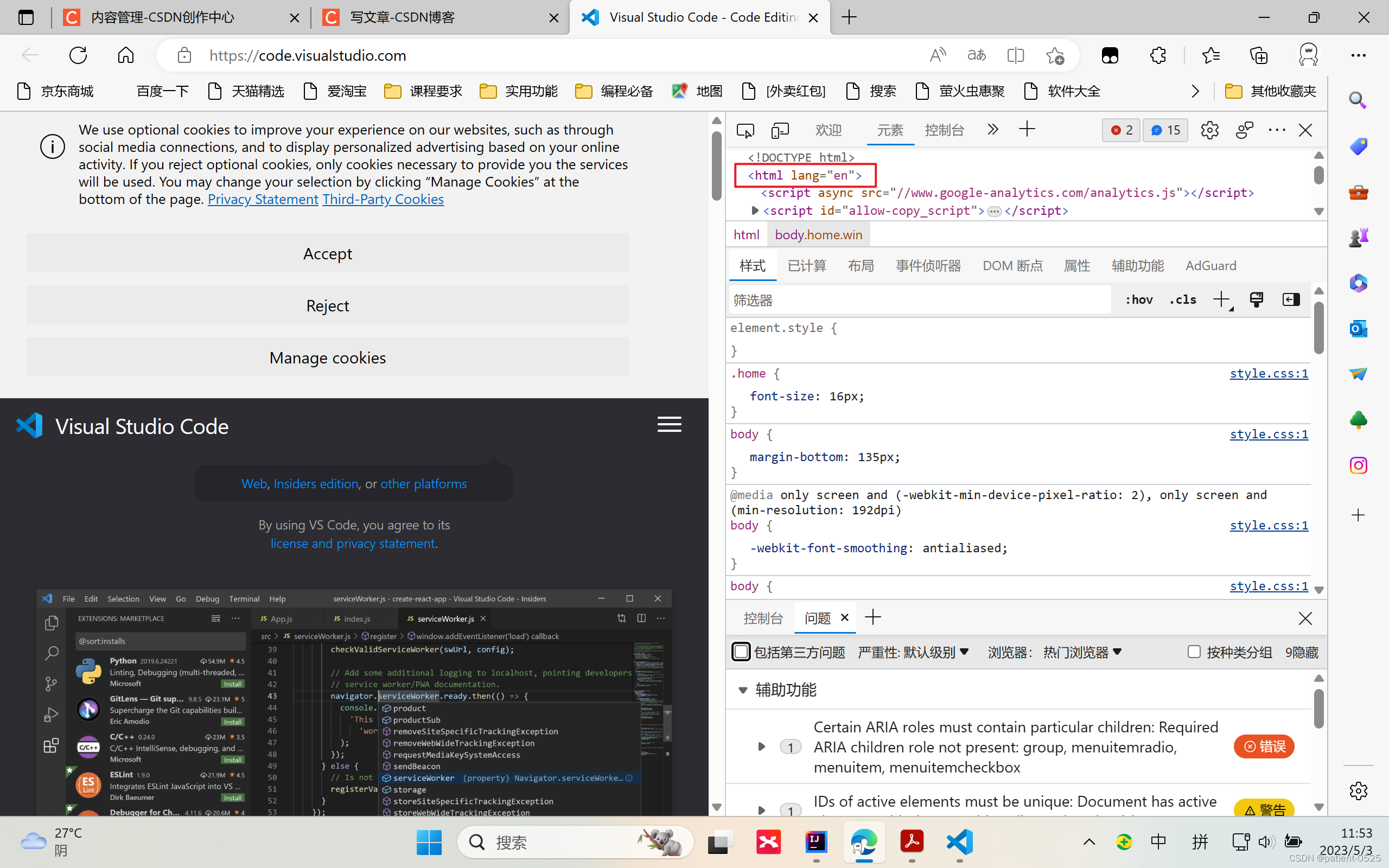Screen dimensions: 1389x868
Task: Open Edge sidebar search icon
Action: [1358, 100]
